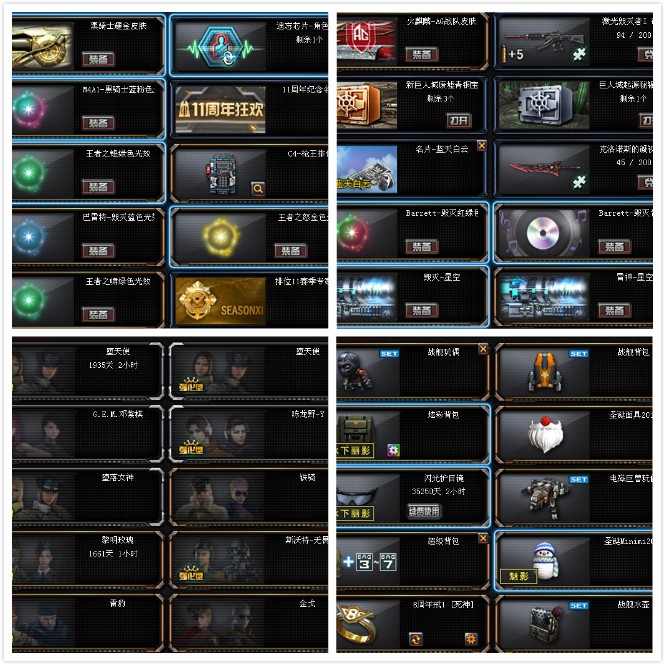Click the BAG 3 icon in 超级背包
The width and height of the screenshot is (665, 665).
(364, 562)
